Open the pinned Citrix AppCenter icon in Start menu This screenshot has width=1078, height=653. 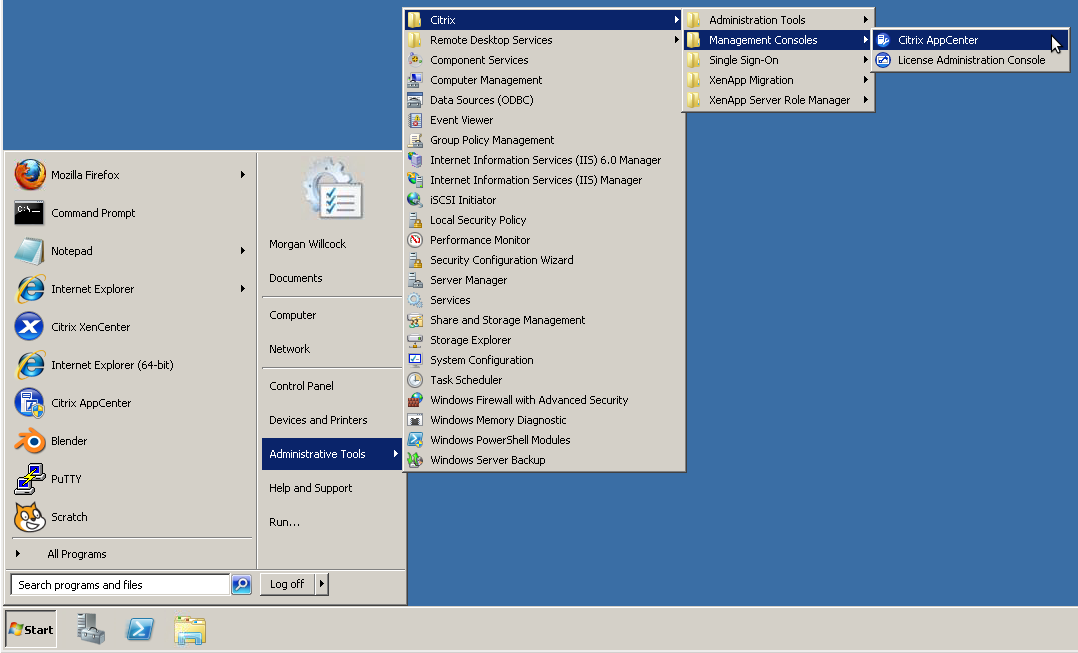tap(30, 403)
